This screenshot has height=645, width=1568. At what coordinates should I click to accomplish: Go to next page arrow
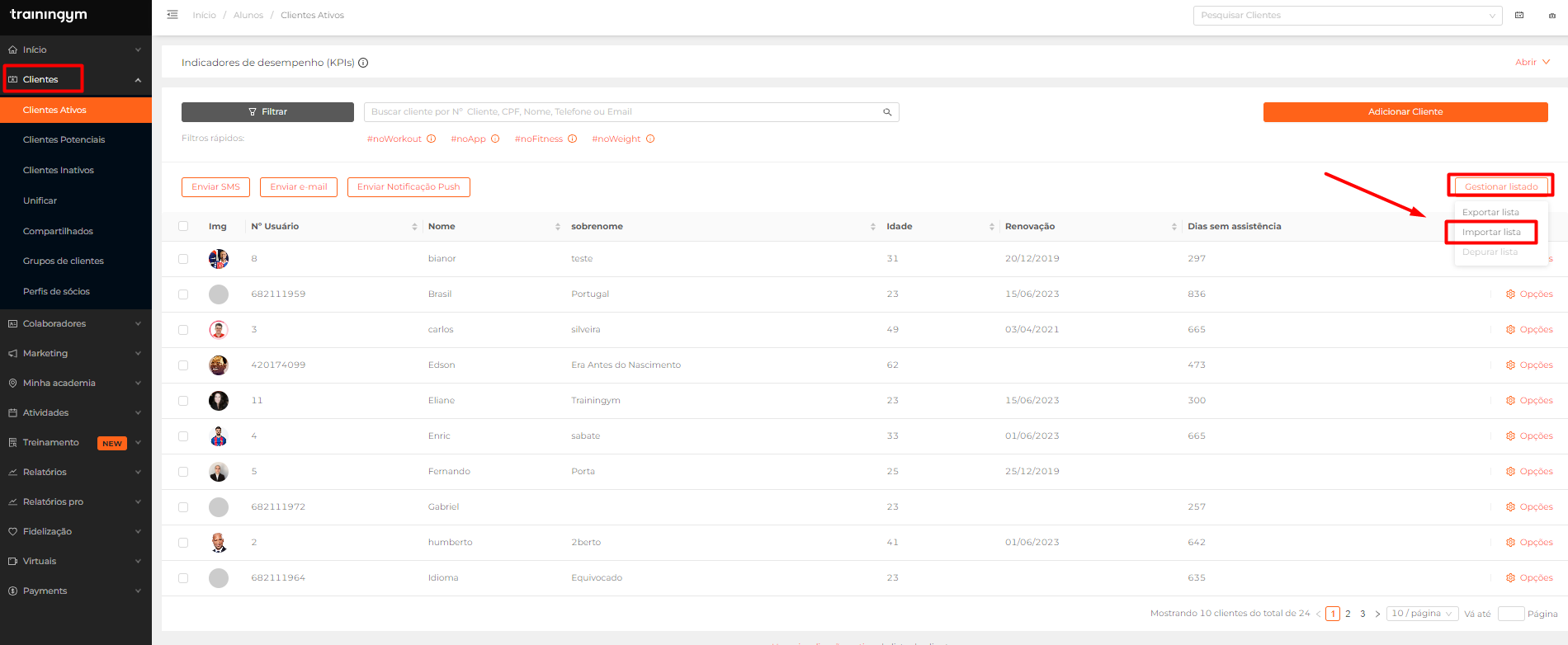pos(1377,614)
